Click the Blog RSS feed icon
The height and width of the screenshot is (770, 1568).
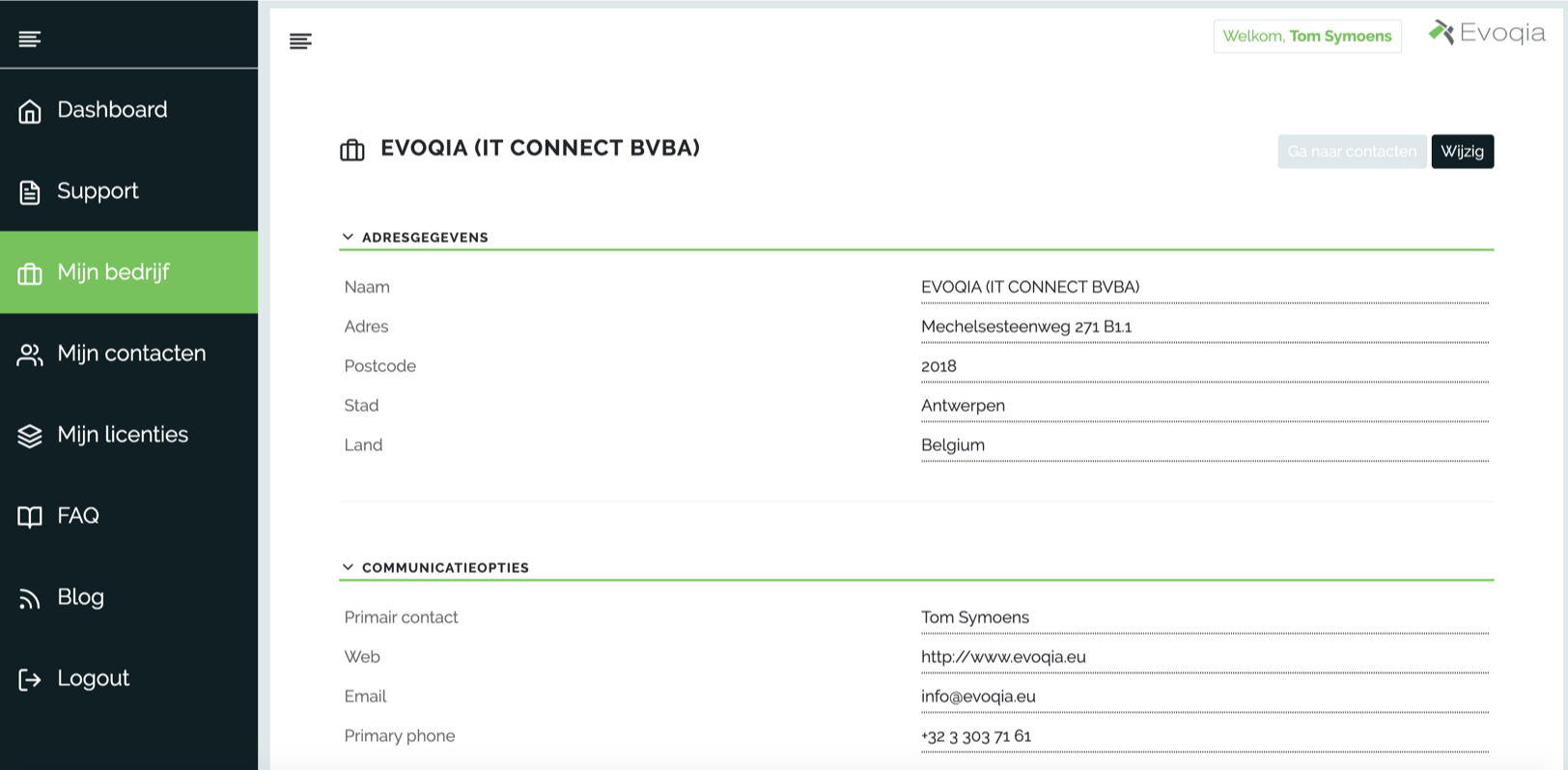point(30,599)
